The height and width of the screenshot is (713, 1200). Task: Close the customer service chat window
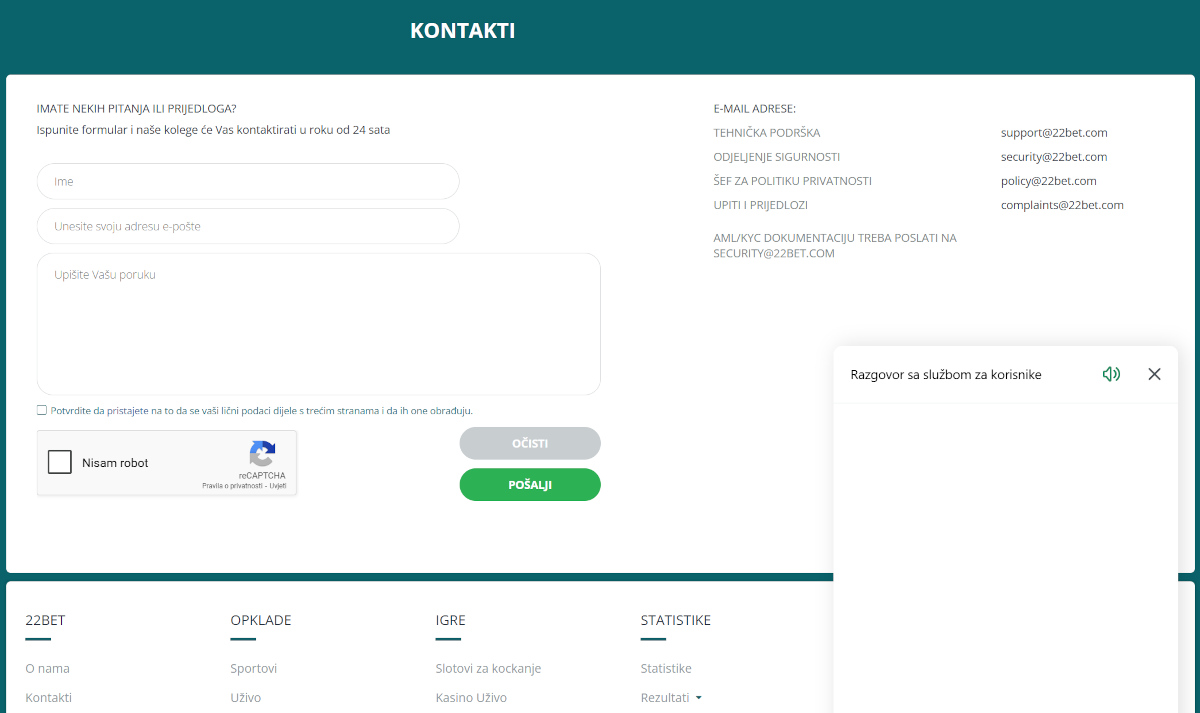[x=1154, y=374]
